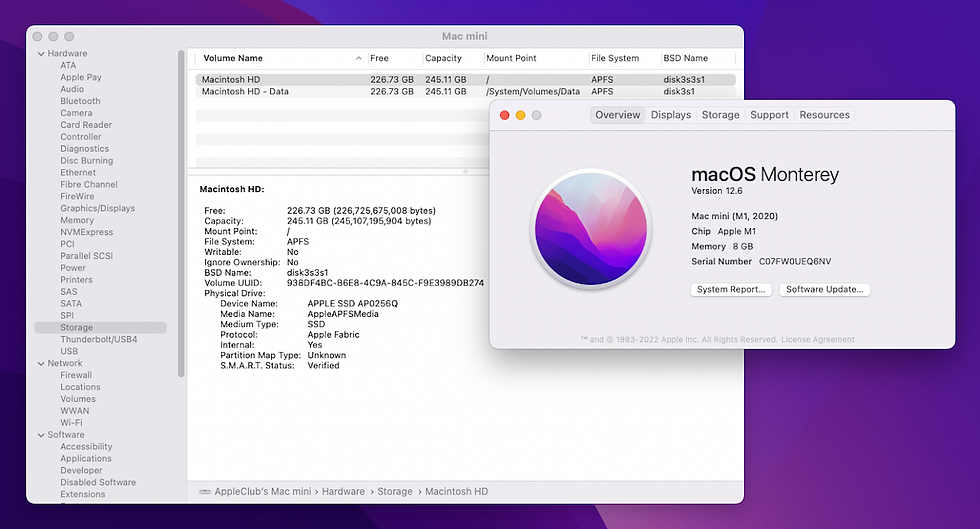Click the Capacity column header
980x529 pixels.
[443, 58]
